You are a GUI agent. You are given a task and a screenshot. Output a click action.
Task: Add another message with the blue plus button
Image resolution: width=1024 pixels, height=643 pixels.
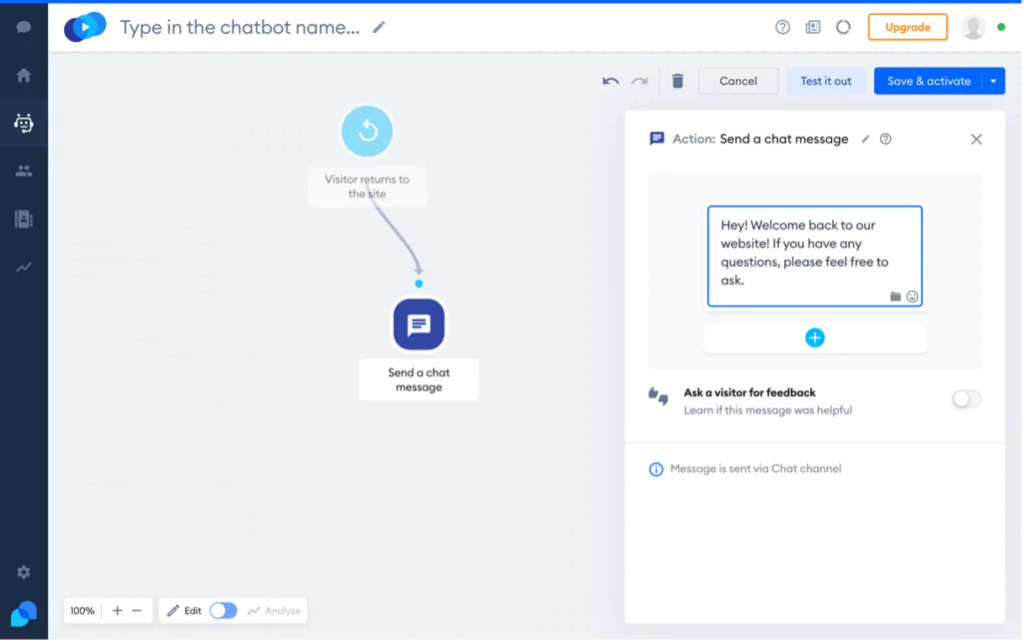(x=814, y=337)
